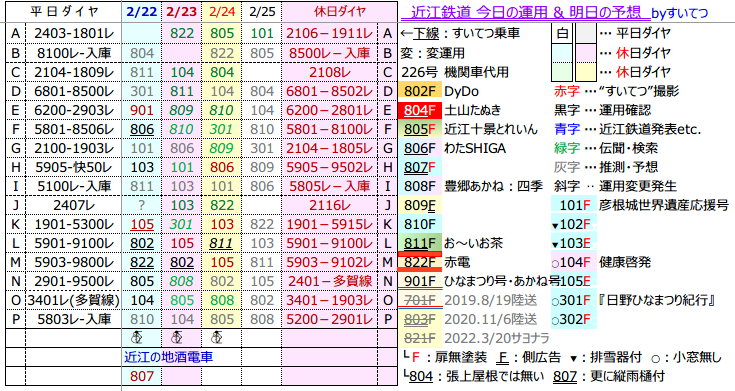735x391 pixels.
Task: Select the 807F train number cell
Action: click(x=420, y=167)
